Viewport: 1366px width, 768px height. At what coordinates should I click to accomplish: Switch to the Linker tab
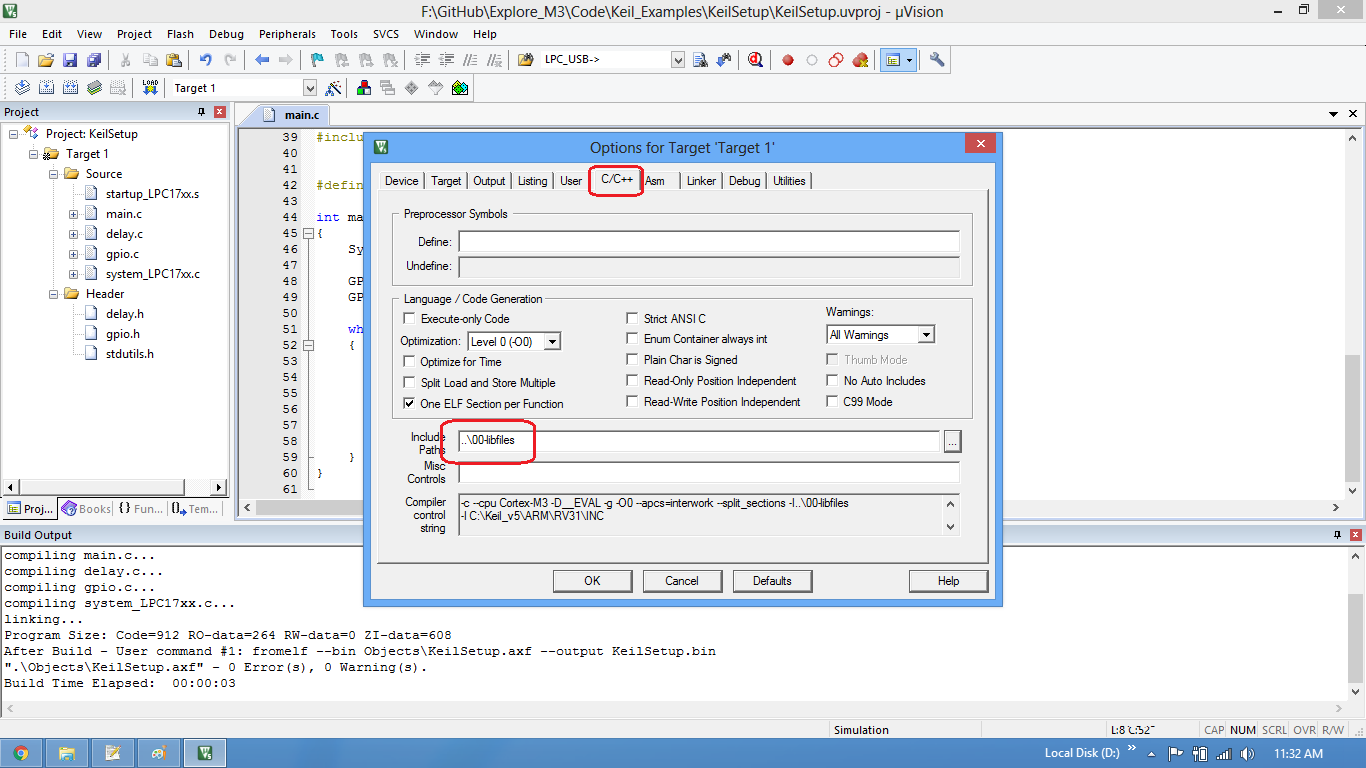(701, 181)
